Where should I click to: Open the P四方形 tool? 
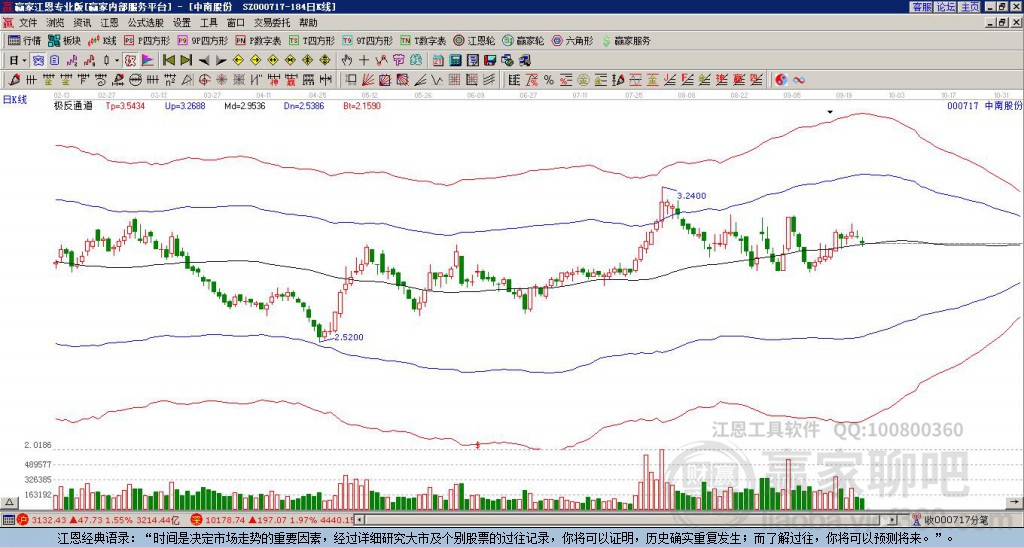[147, 40]
